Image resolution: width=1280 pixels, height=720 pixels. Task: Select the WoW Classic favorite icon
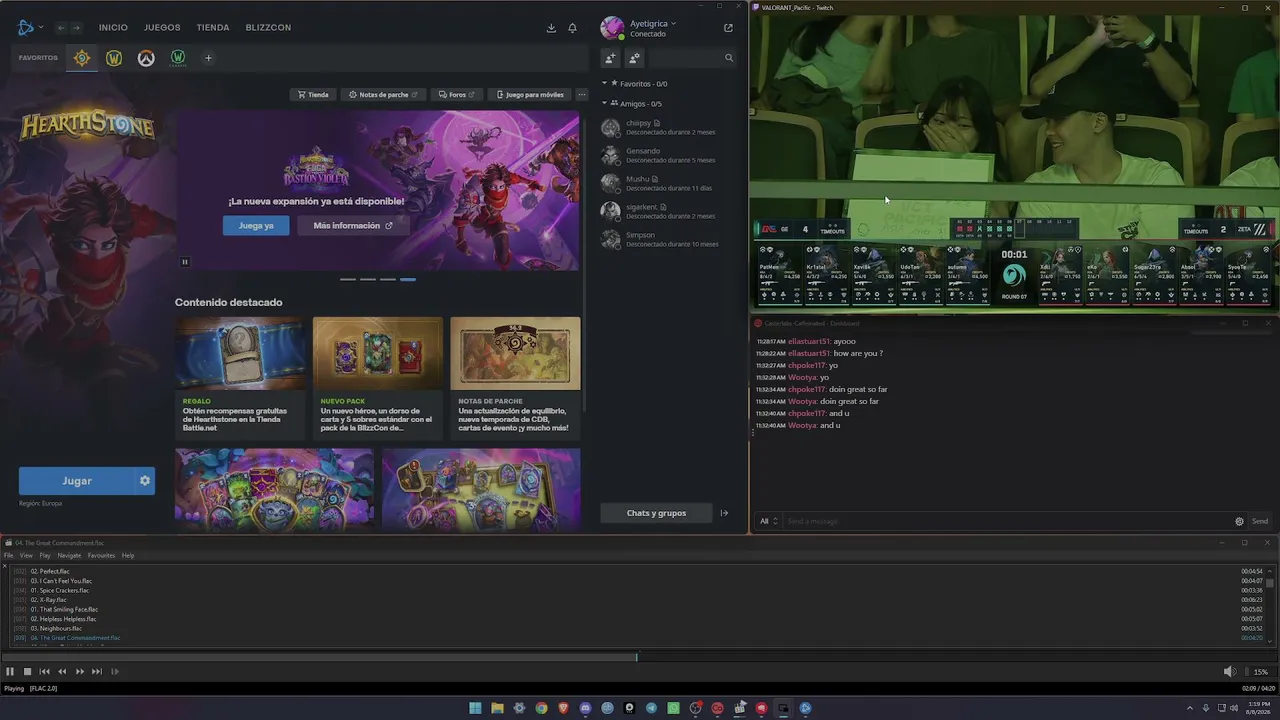pos(178,58)
